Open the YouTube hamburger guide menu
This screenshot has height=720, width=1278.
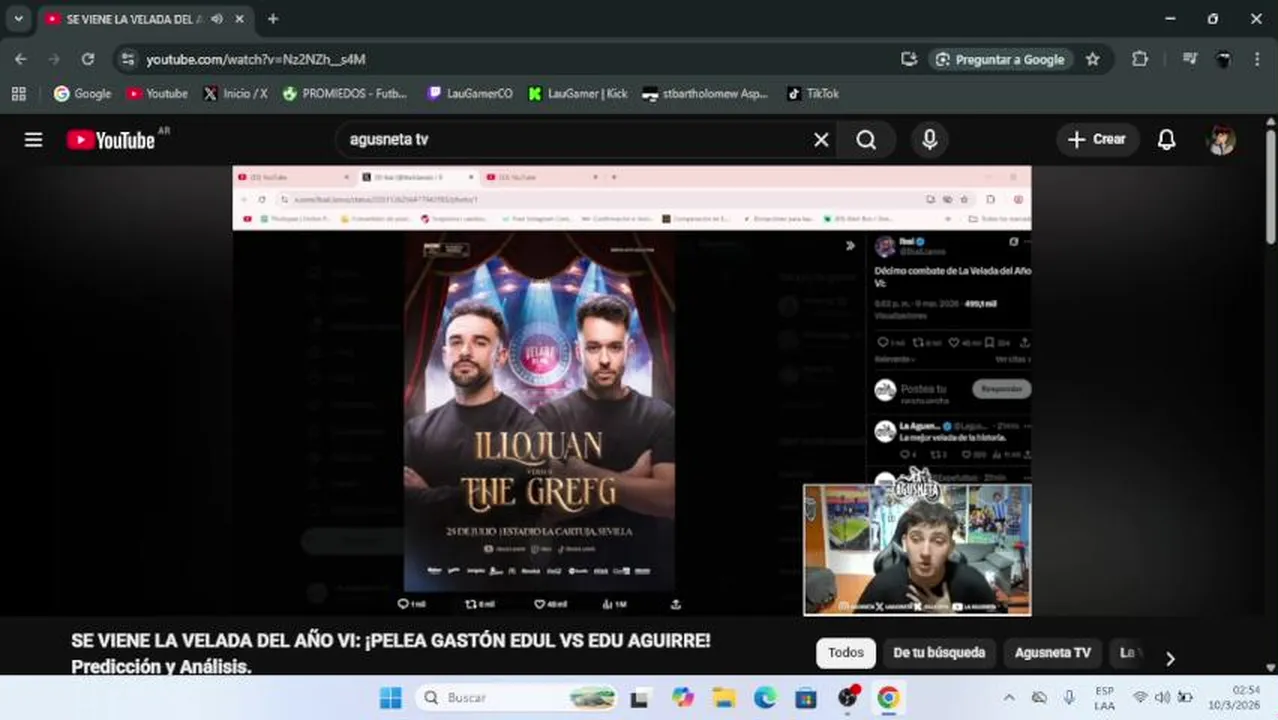pos(33,140)
